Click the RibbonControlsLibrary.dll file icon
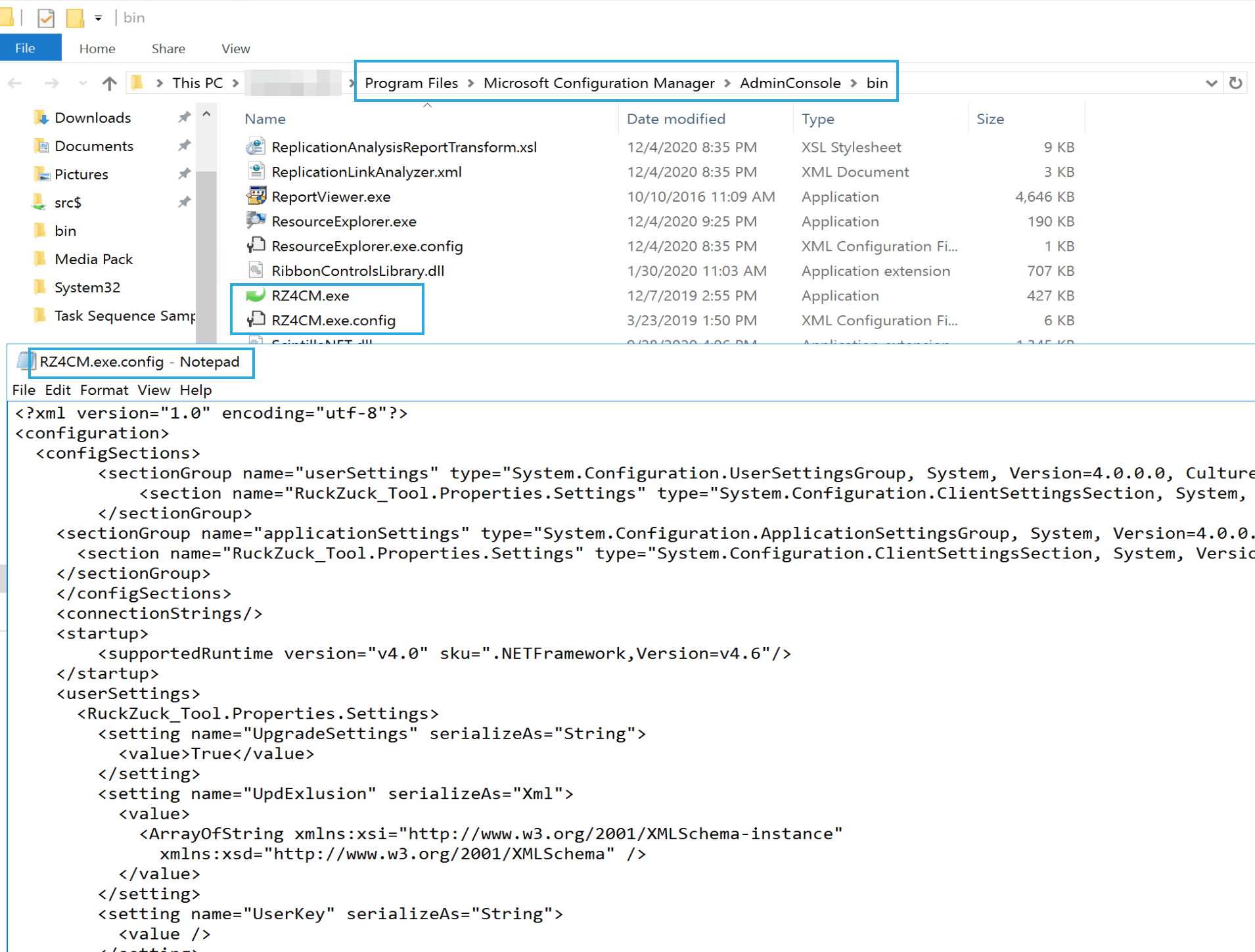Image resolution: width=1255 pixels, height=952 pixels. point(256,271)
